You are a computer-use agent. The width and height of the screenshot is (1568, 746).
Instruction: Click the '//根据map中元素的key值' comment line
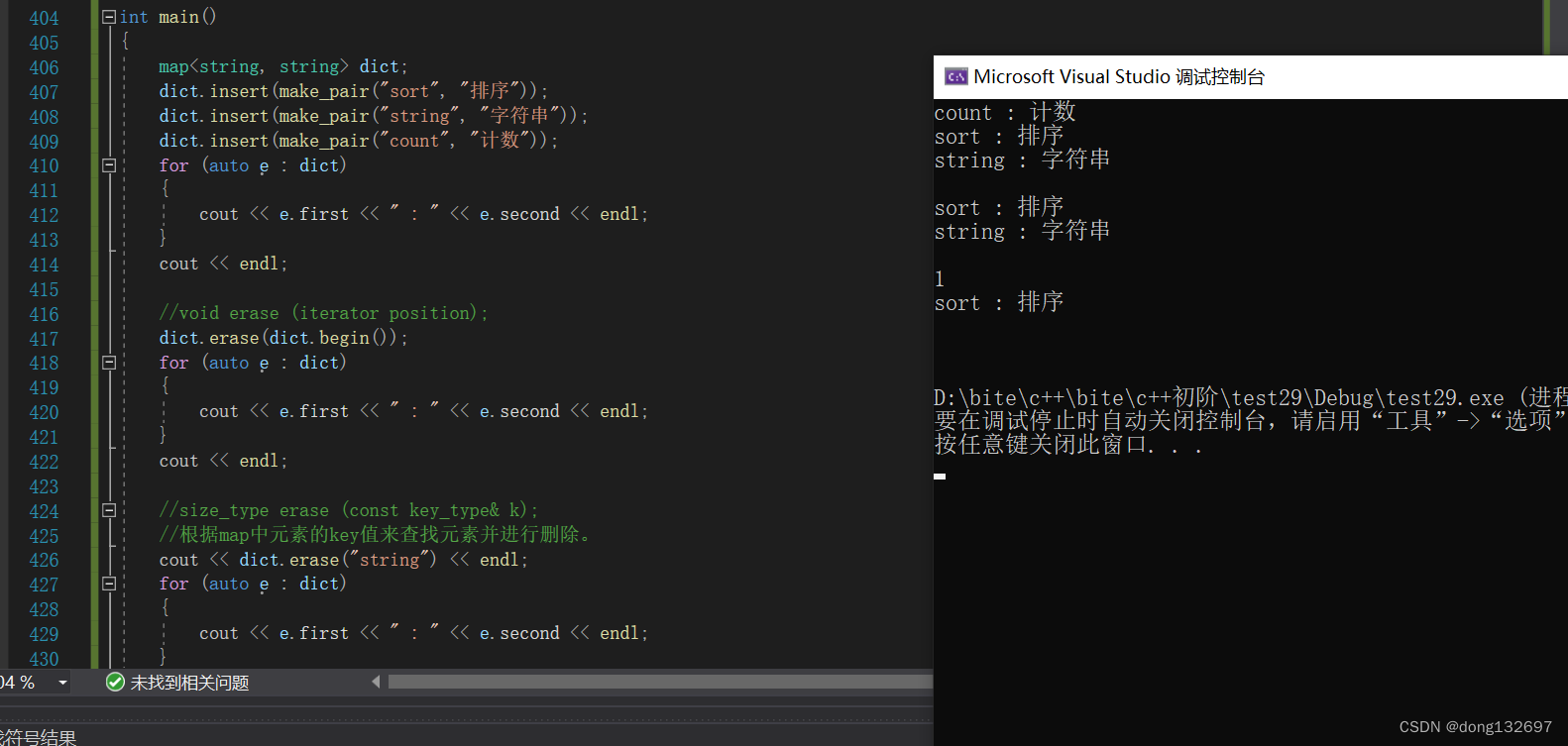click(x=378, y=535)
